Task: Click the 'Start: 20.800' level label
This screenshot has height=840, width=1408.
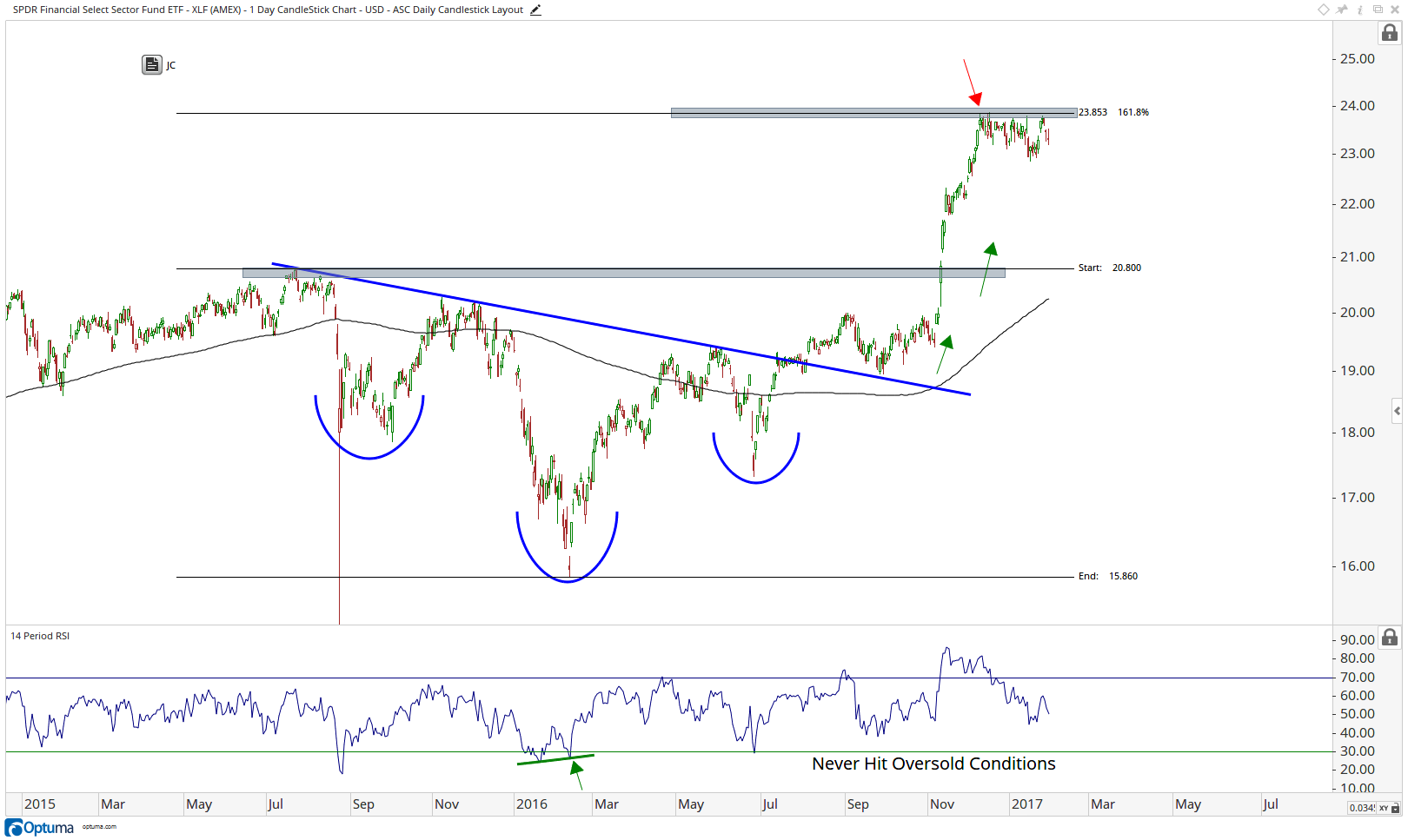Action: pyautogui.click(x=1110, y=268)
